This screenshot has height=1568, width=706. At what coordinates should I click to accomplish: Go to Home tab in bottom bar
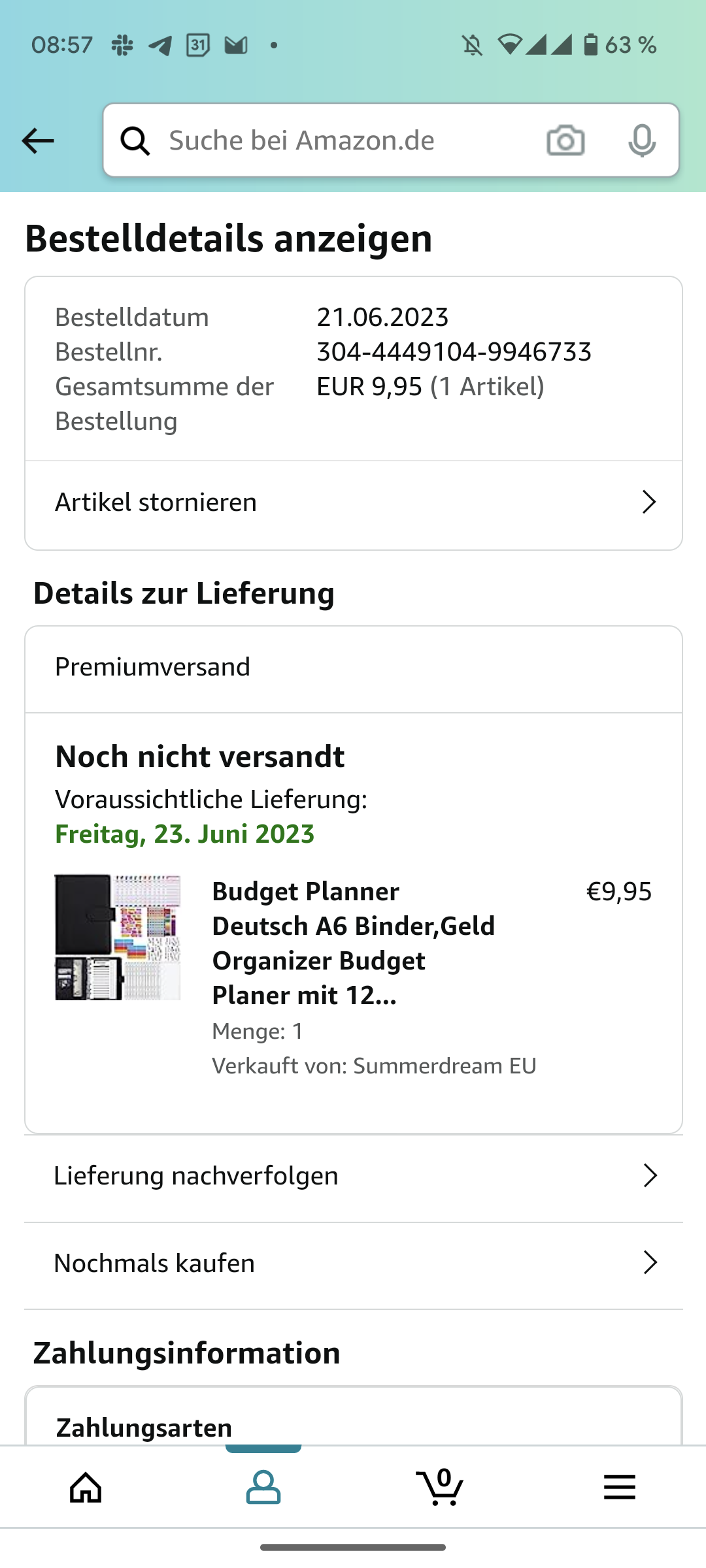coord(86,1488)
